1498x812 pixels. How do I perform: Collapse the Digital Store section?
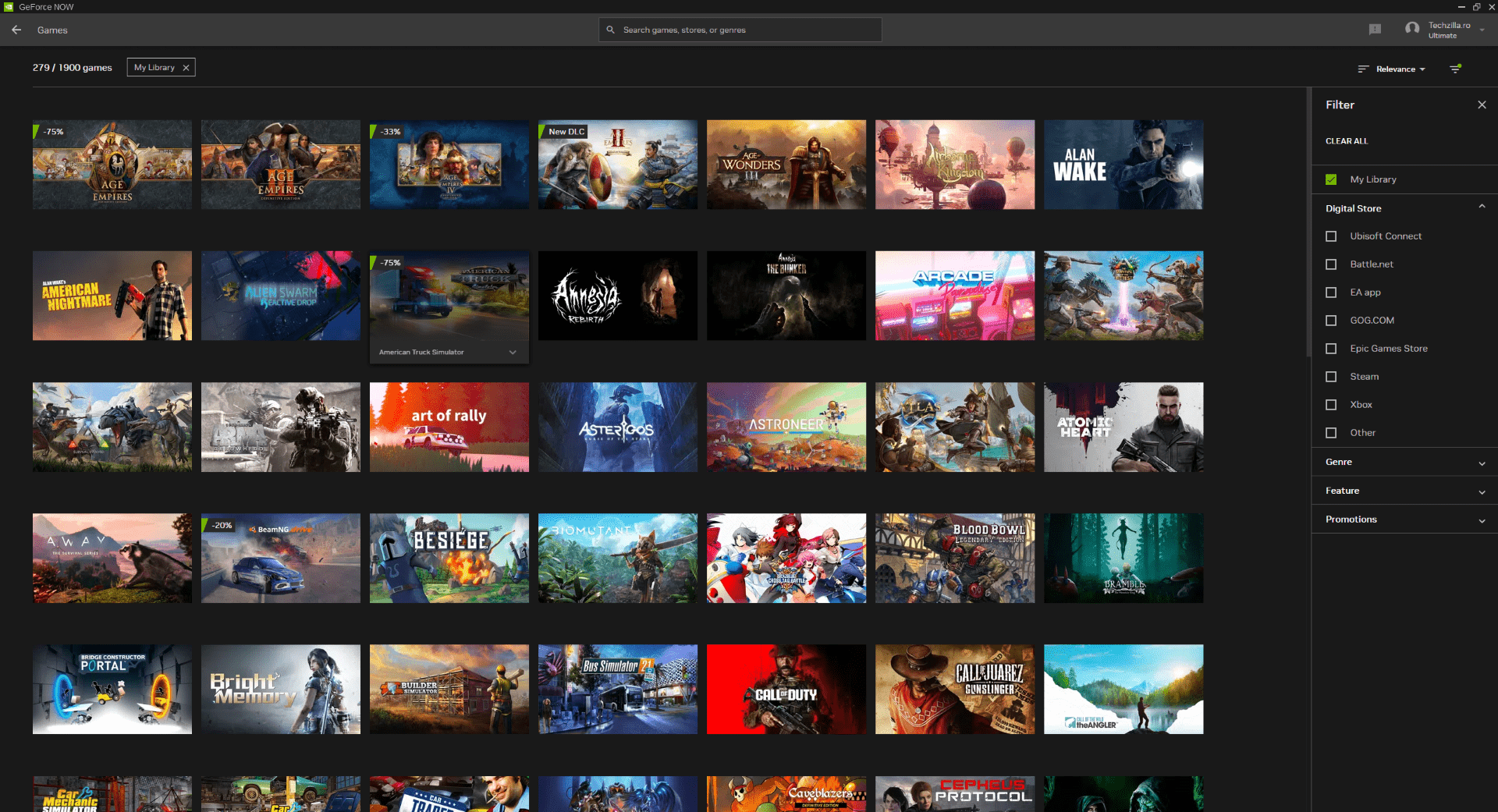pyautogui.click(x=1482, y=207)
